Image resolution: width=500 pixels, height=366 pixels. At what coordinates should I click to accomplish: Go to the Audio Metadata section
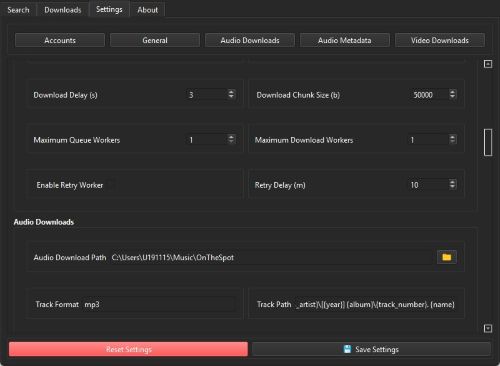345,40
